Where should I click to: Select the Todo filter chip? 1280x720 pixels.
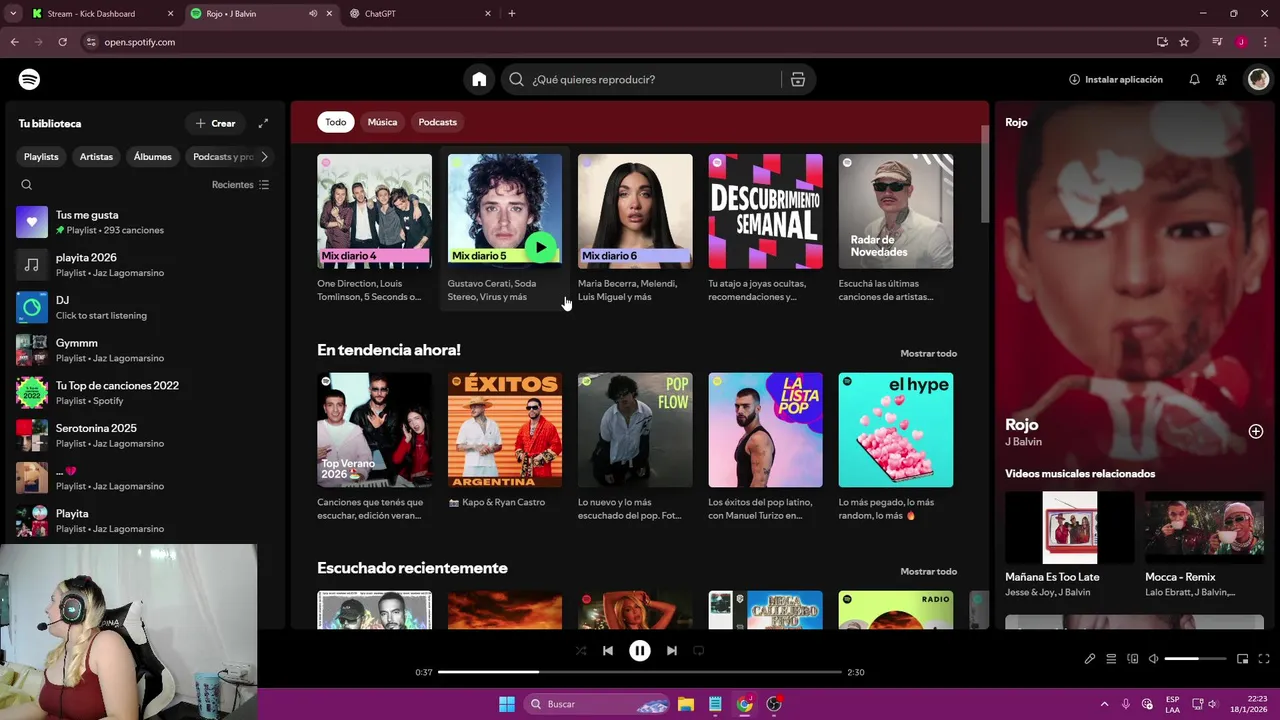(x=336, y=122)
